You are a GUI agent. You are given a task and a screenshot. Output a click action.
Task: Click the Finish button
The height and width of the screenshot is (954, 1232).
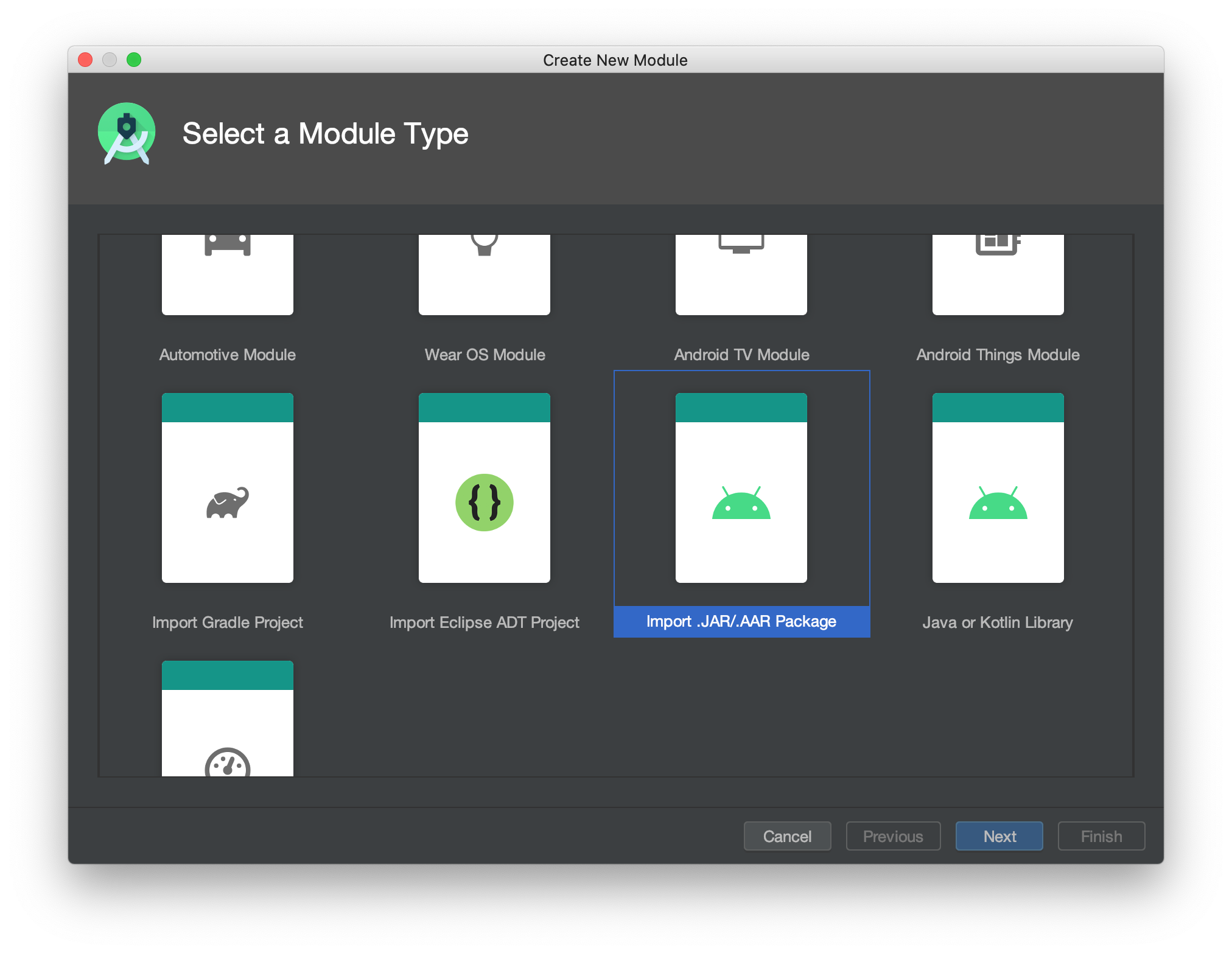[x=1101, y=836]
